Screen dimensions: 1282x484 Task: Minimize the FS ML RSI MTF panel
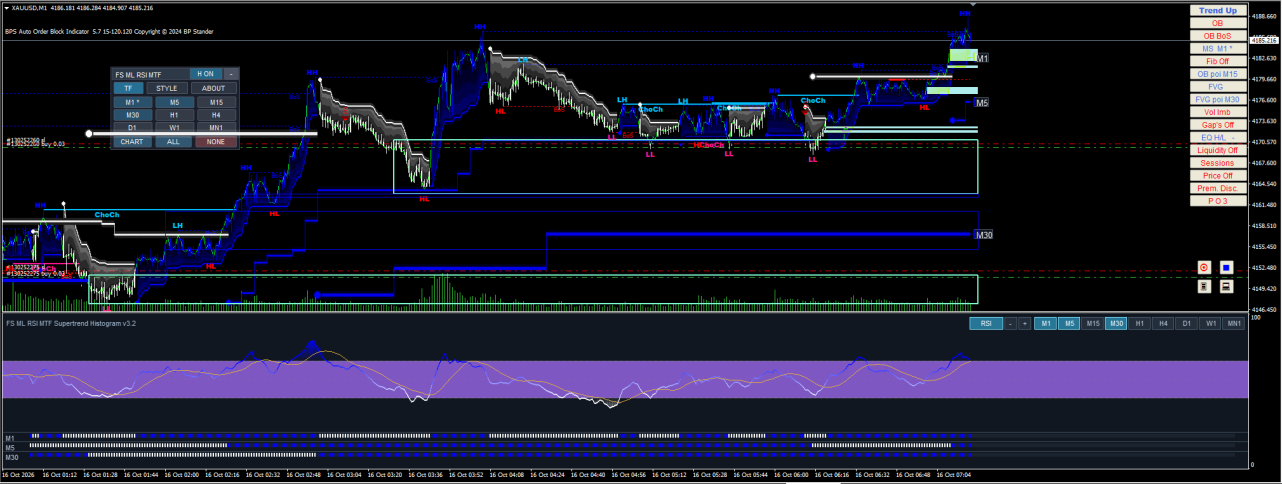[x=231, y=74]
